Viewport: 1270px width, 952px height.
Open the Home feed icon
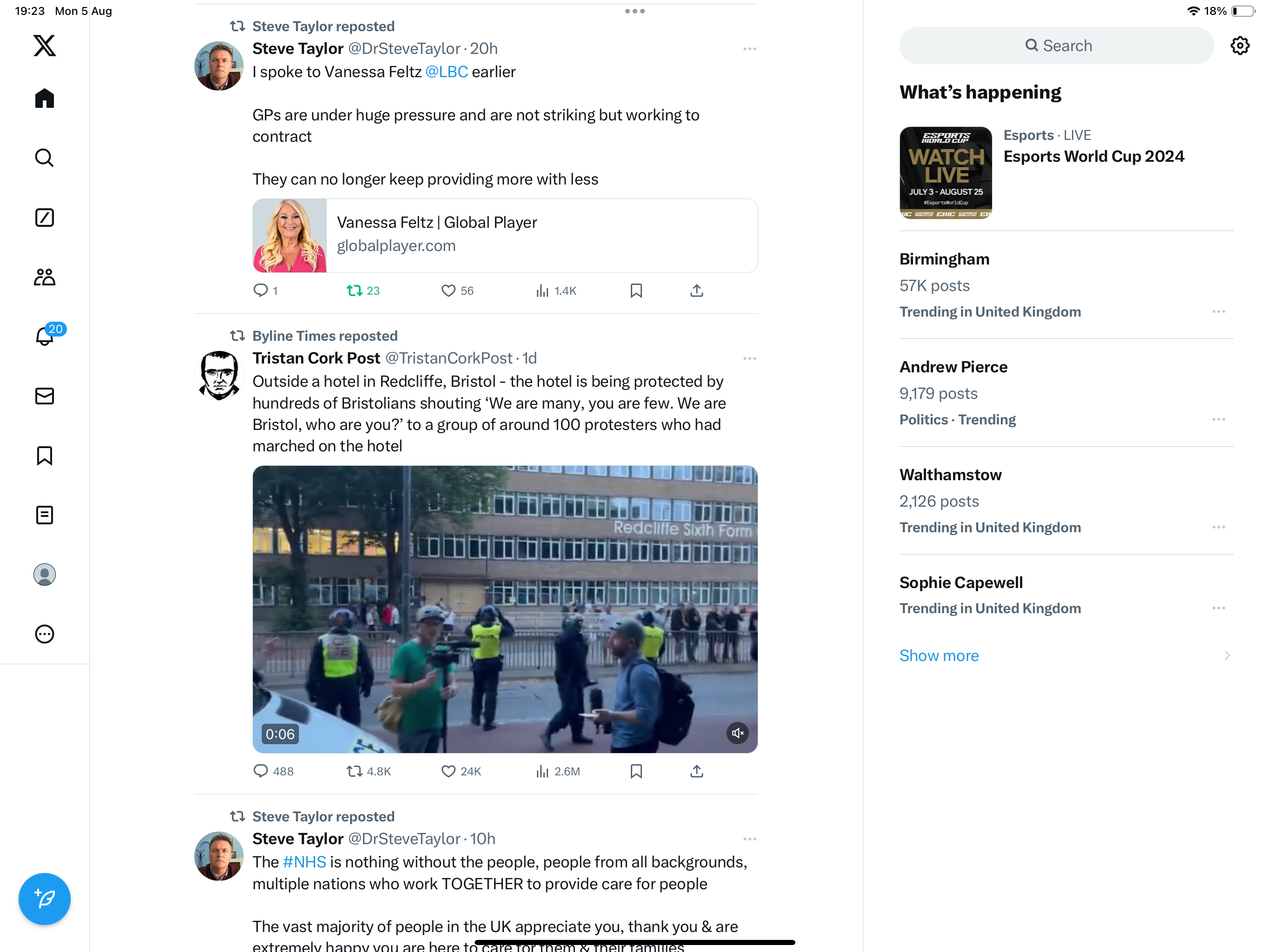pyautogui.click(x=44, y=98)
